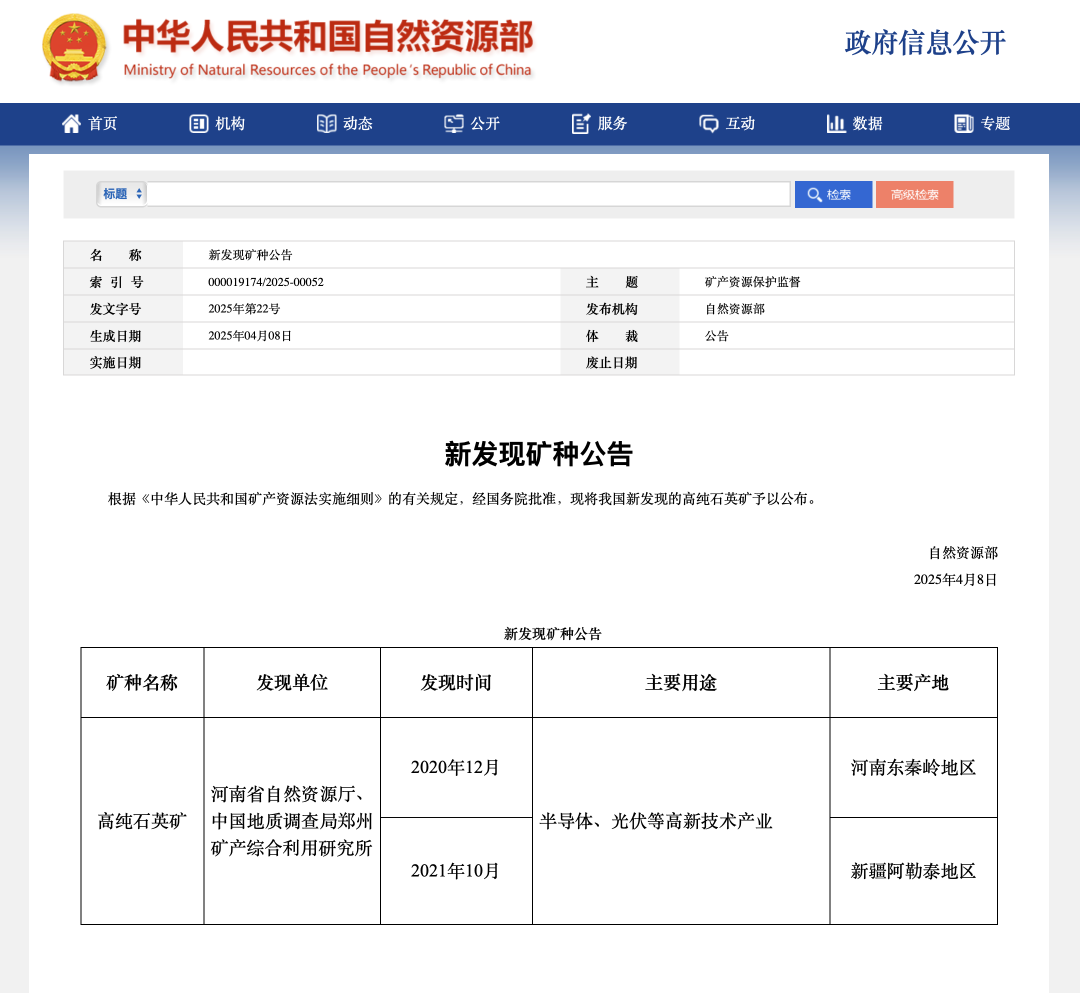Click the newspaper icon for 专题
This screenshot has height=993, width=1080.
(964, 124)
